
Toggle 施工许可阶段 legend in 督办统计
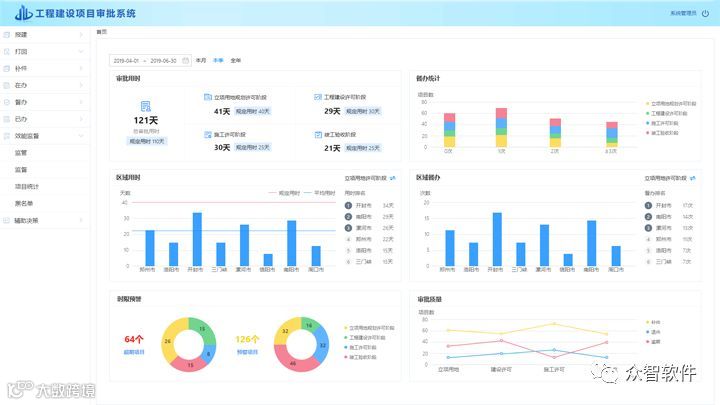click(x=662, y=123)
